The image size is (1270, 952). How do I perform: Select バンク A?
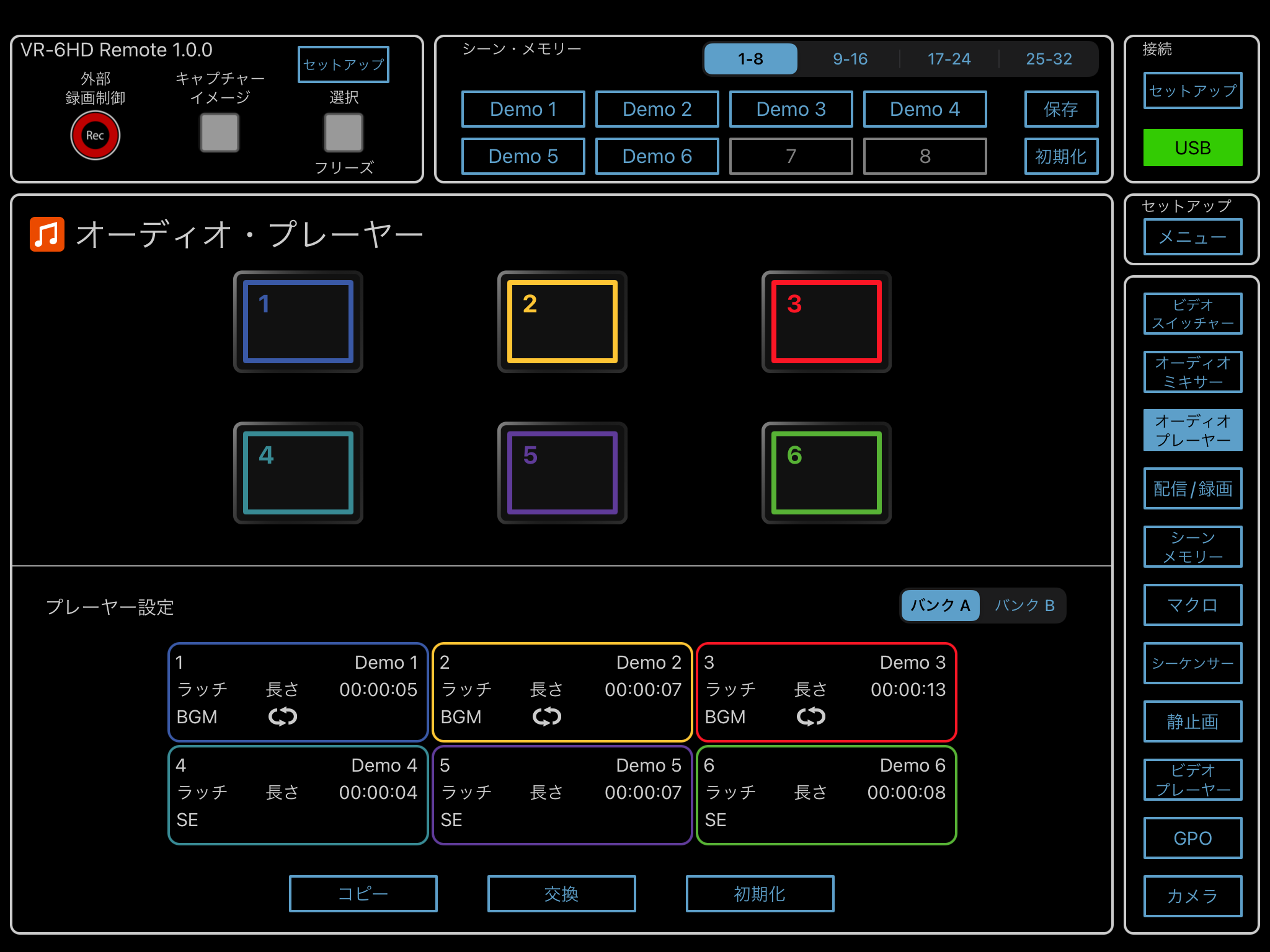pyautogui.click(x=941, y=606)
